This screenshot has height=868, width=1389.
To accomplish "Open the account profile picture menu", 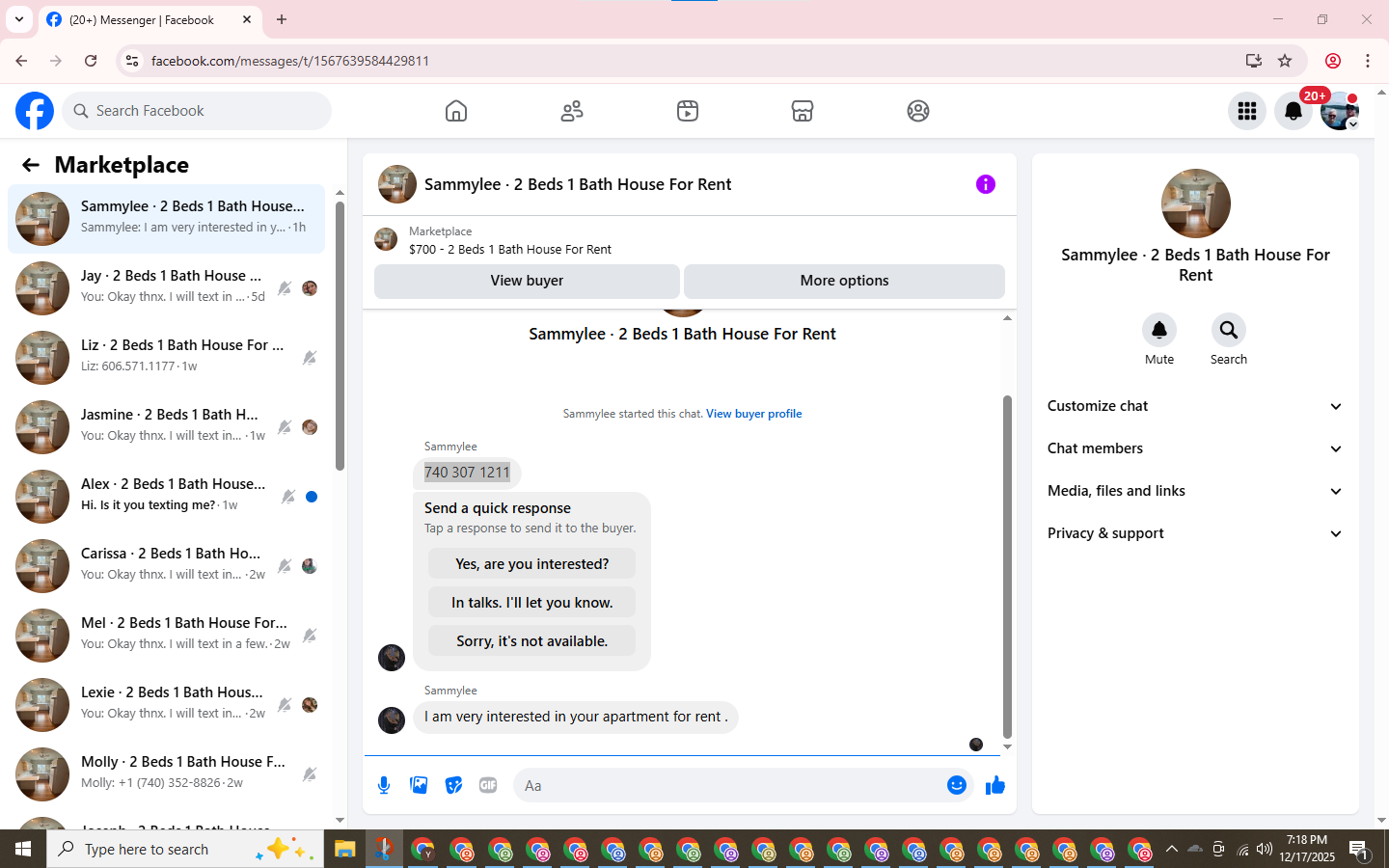I will click(x=1340, y=111).
